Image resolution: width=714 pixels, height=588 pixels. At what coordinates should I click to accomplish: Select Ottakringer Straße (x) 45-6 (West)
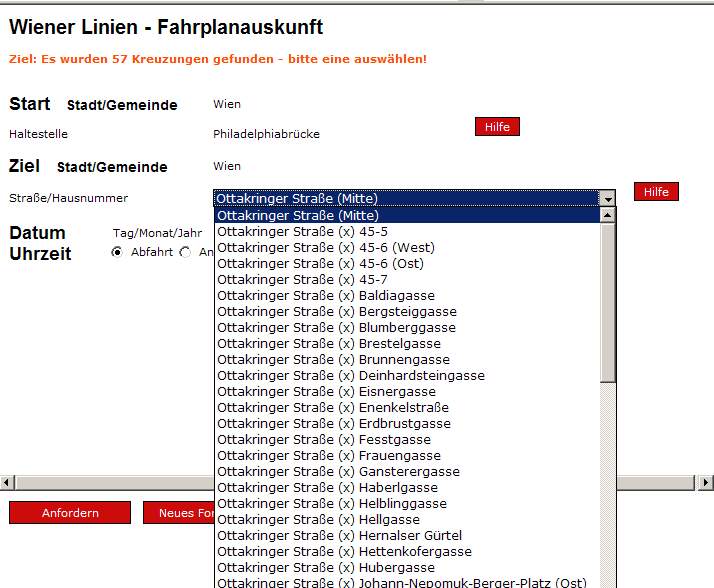326,247
